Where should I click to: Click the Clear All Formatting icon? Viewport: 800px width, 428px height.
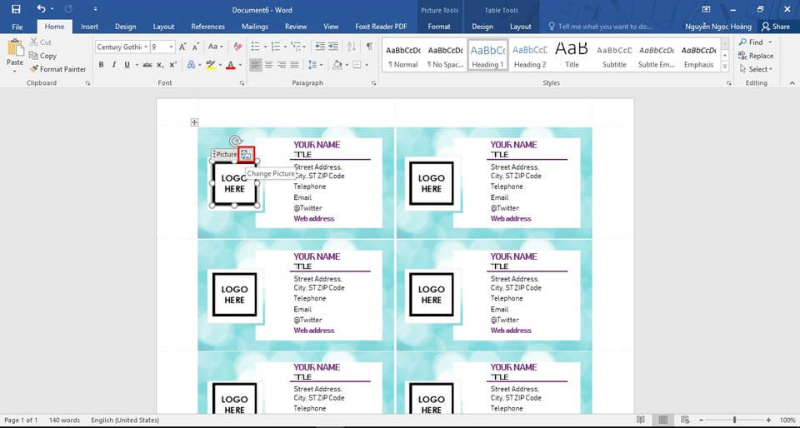[237, 47]
